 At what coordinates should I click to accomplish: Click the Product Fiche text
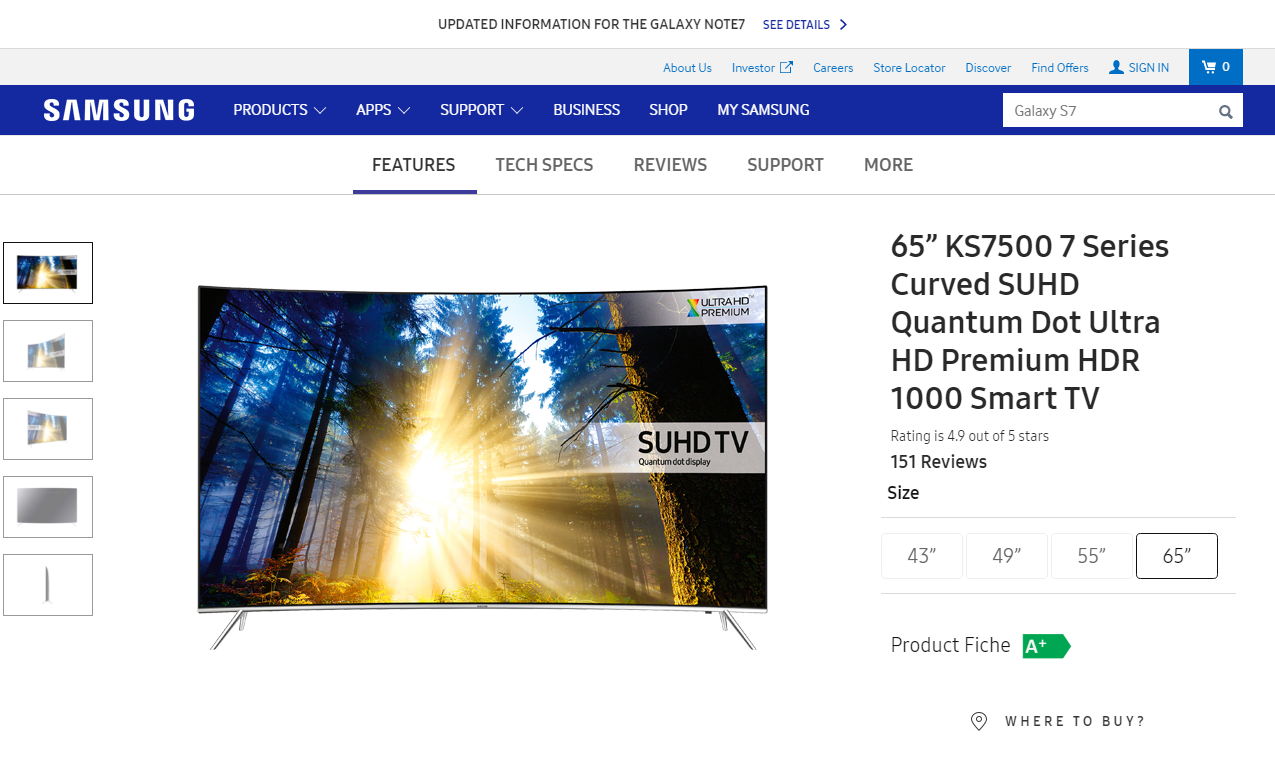[951, 646]
